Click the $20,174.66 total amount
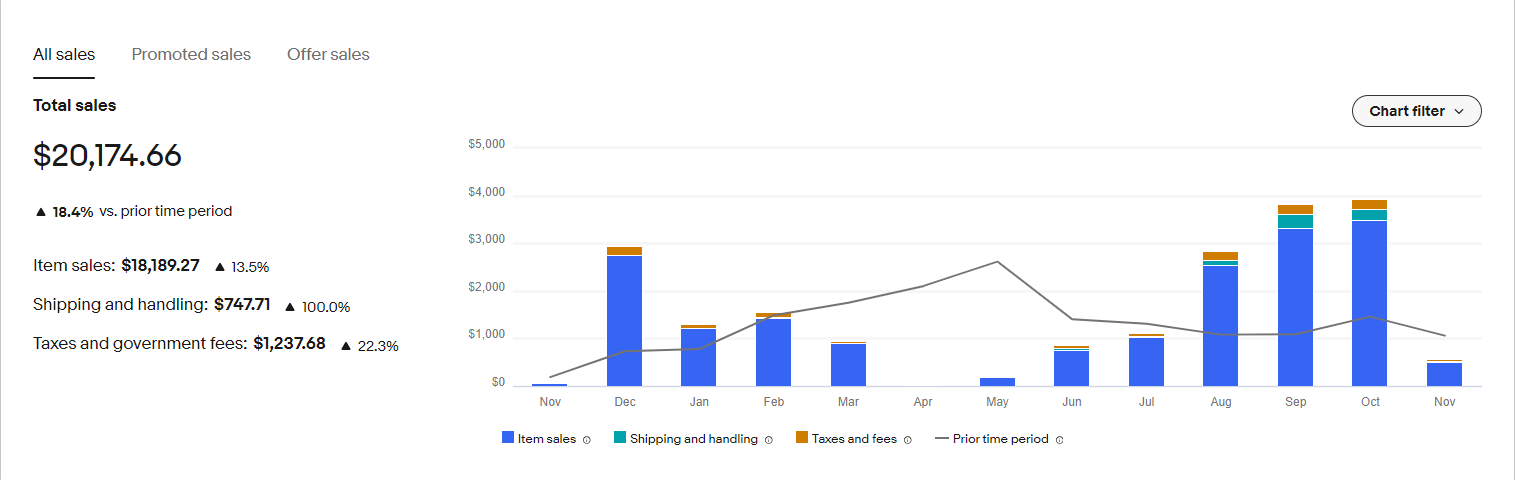This screenshot has width=1516, height=480. click(107, 155)
